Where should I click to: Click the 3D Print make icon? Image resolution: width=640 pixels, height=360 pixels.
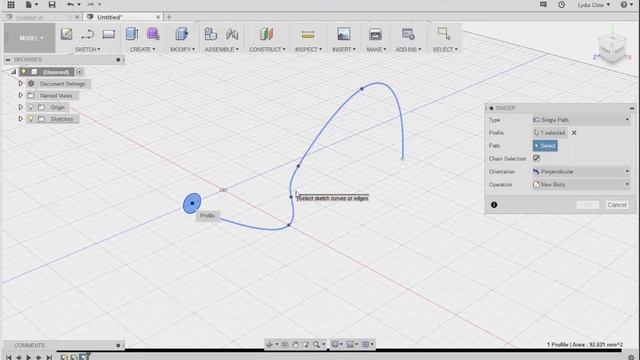(x=375, y=34)
